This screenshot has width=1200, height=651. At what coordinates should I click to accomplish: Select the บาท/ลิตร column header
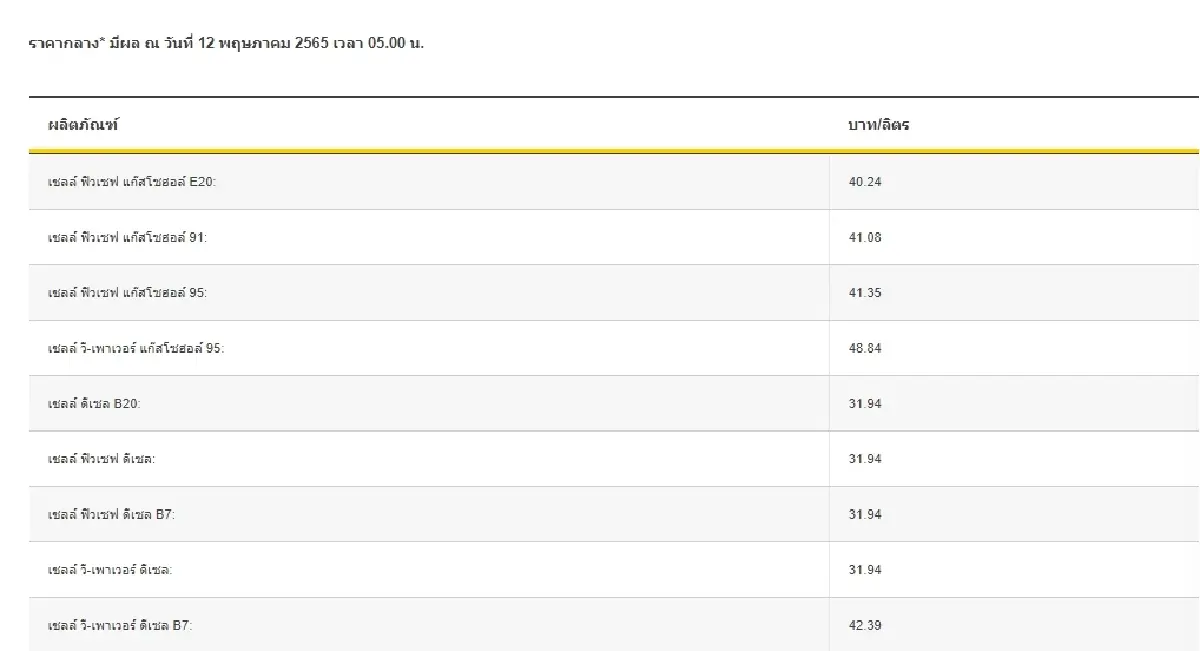pos(879,125)
